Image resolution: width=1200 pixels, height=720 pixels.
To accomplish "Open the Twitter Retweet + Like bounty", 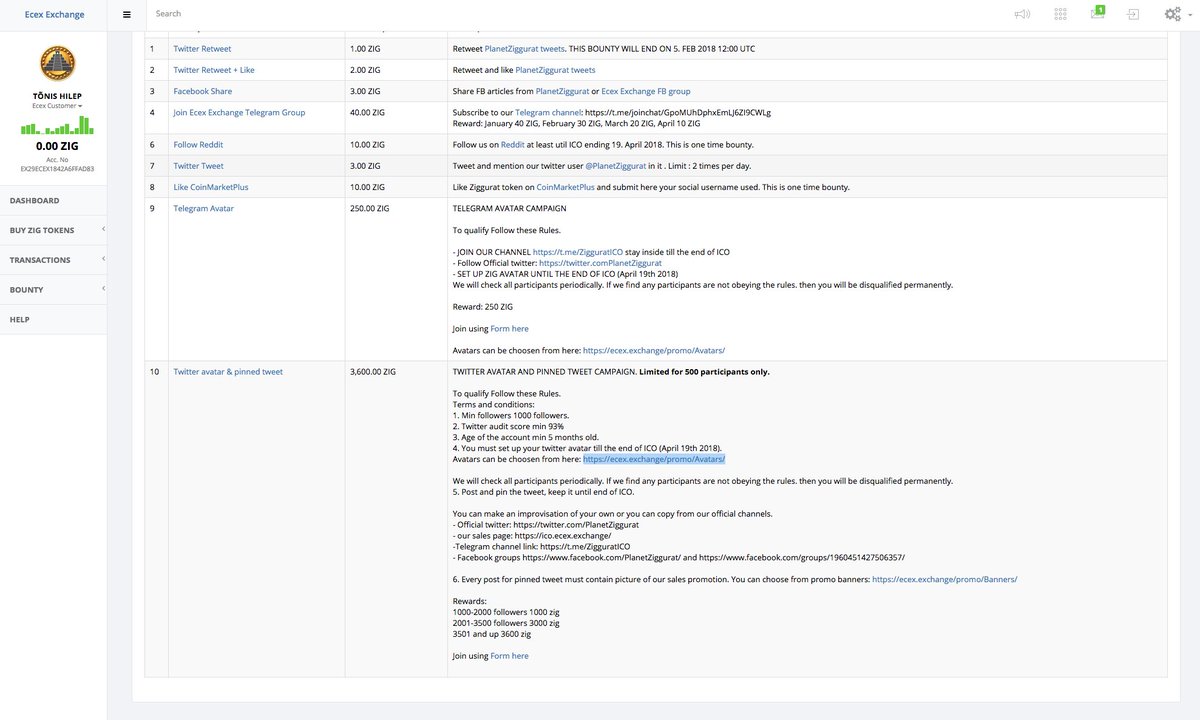I will 214,70.
